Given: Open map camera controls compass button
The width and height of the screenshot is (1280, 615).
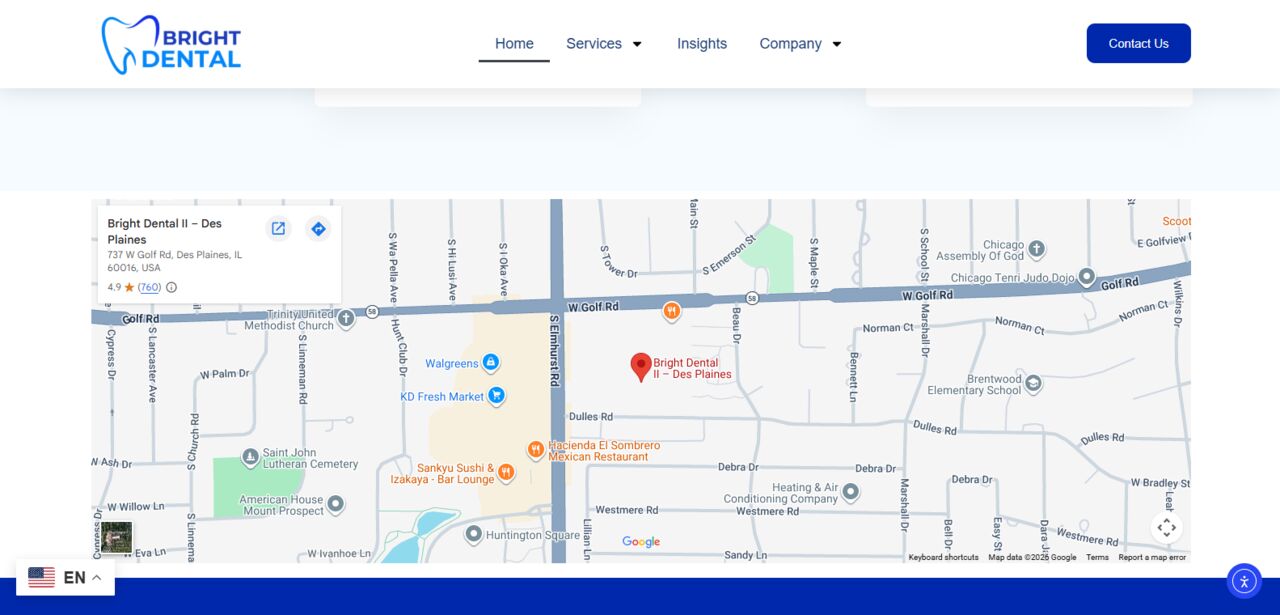Looking at the screenshot, I should [x=1166, y=527].
